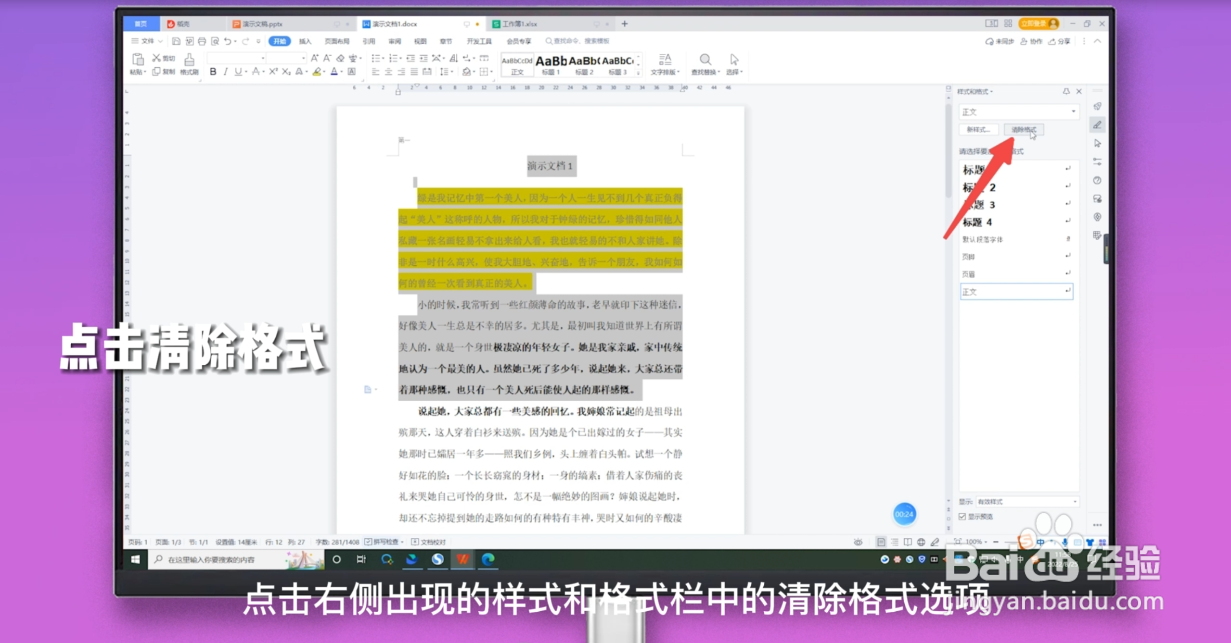Toggle underline formatting
This screenshot has height=643, width=1231.
click(238, 72)
